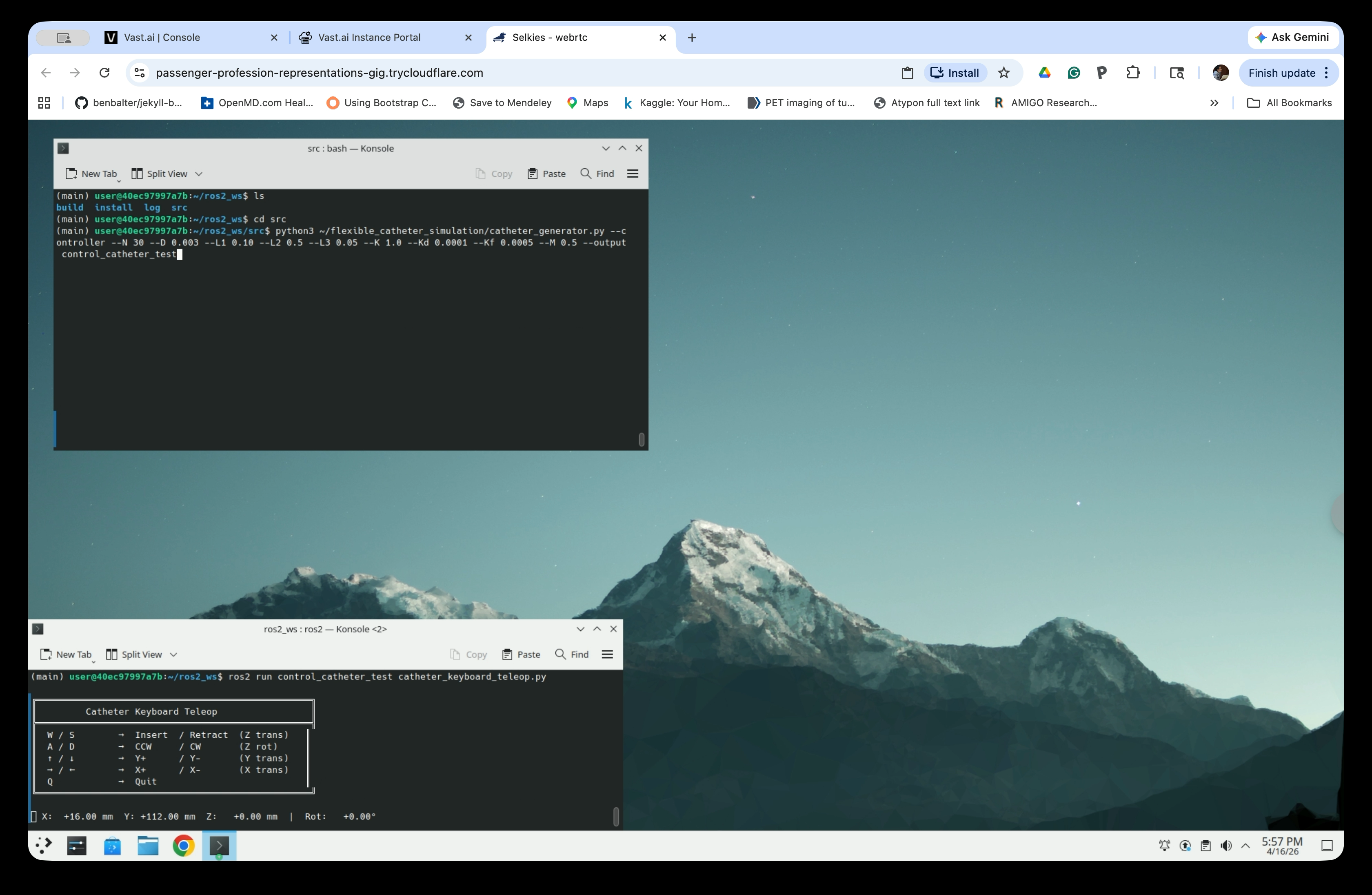Paste into the ros2_ws Konsole window
The width and height of the screenshot is (1372, 895).
[521, 655]
